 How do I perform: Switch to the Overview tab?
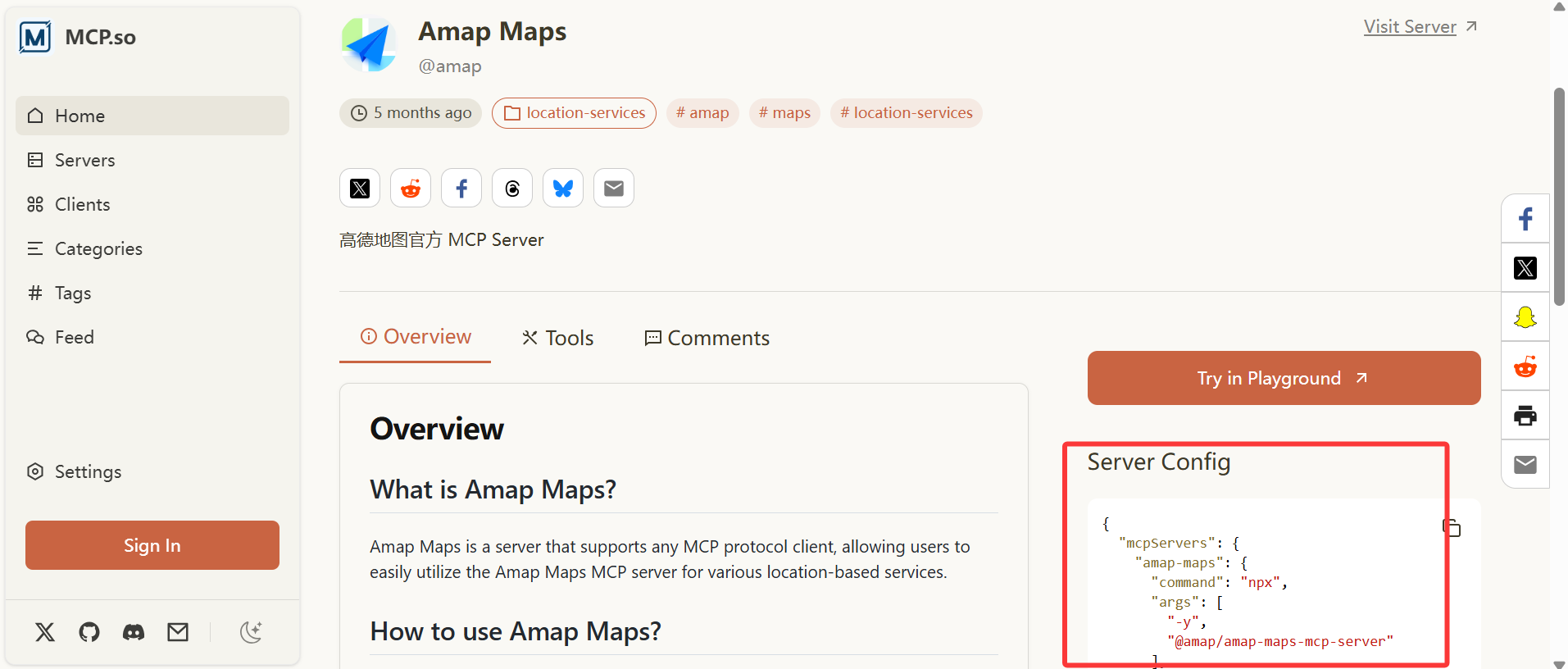click(416, 337)
